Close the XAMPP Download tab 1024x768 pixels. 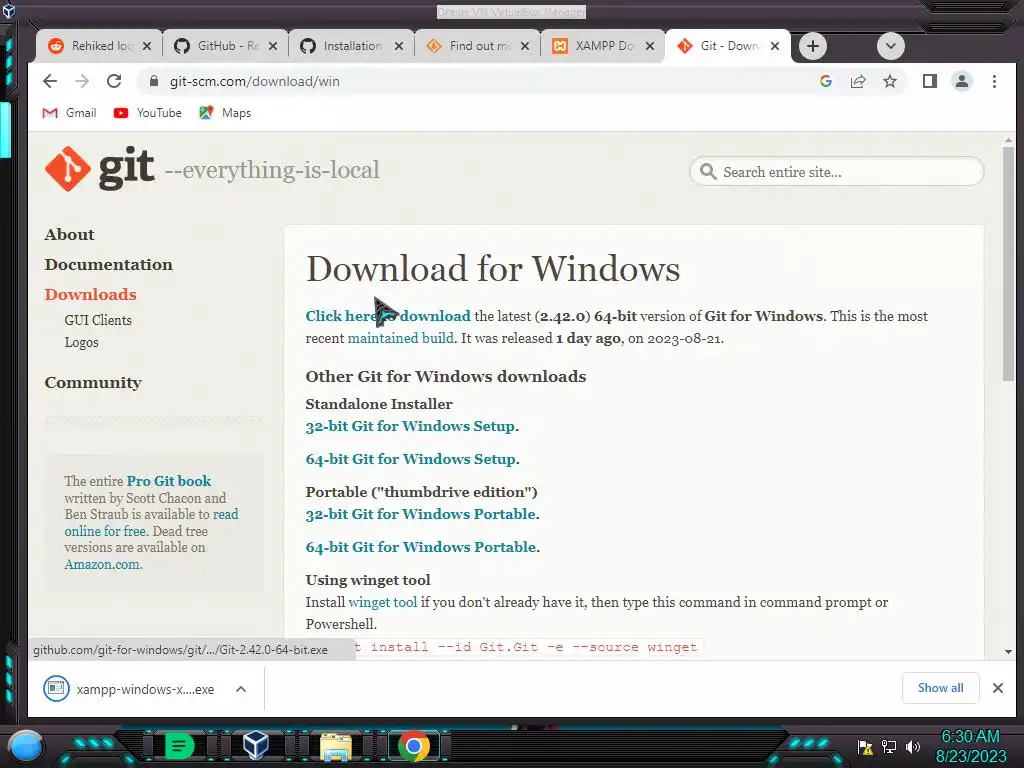tap(650, 46)
